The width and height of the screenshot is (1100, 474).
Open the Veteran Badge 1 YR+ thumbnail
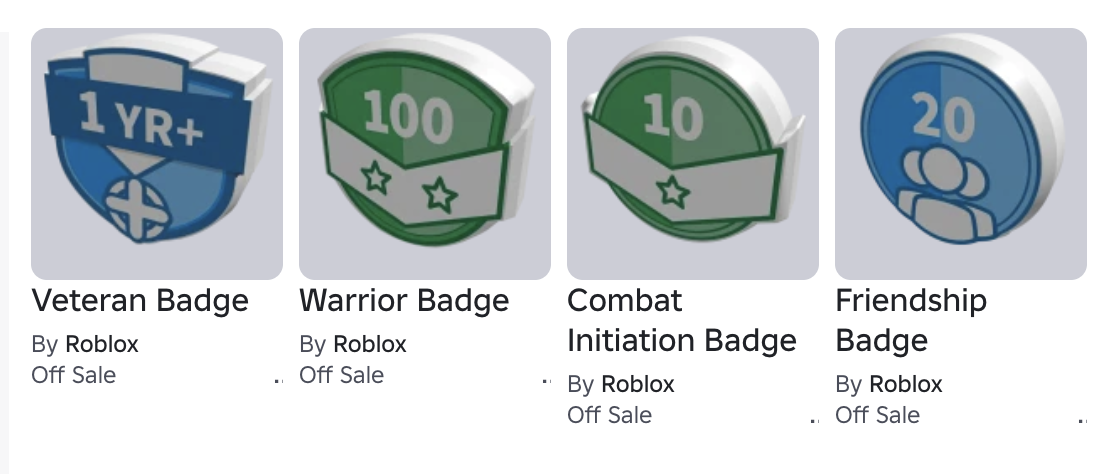157,154
